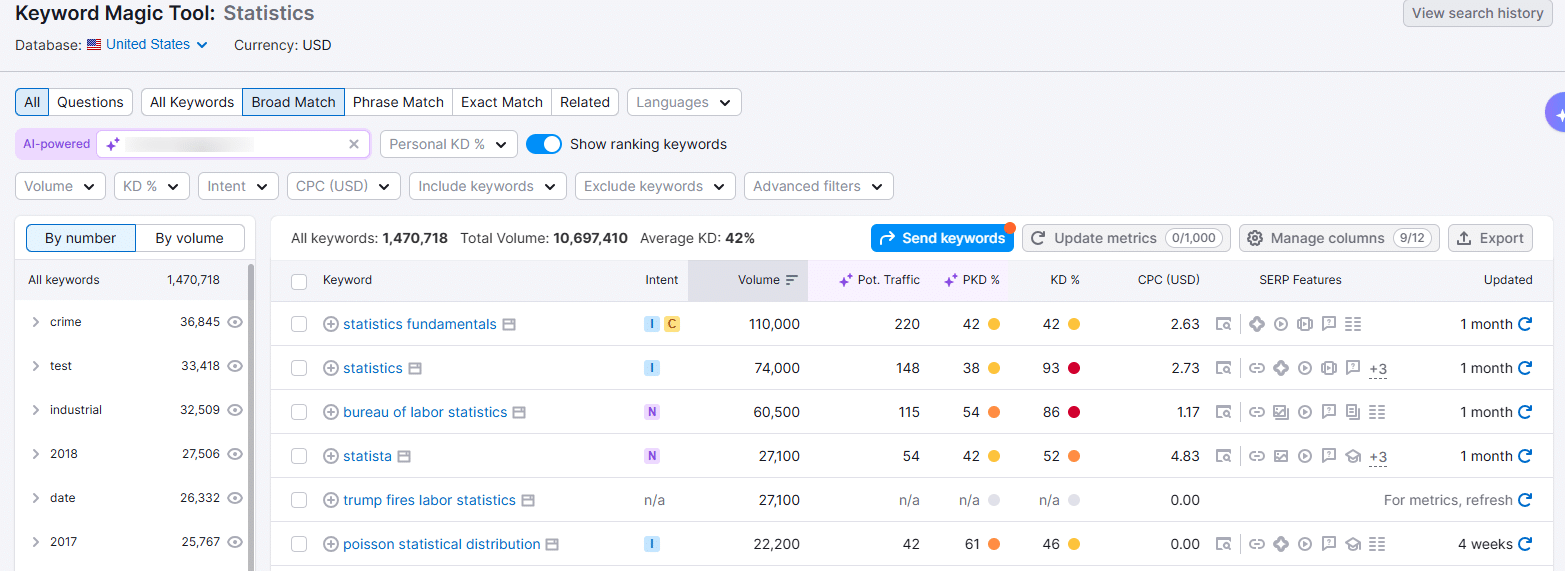This screenshot has width=1565, height=571.
Task: Click Informational intent badge for statistics fundamentals
Action: pos(652,324)
